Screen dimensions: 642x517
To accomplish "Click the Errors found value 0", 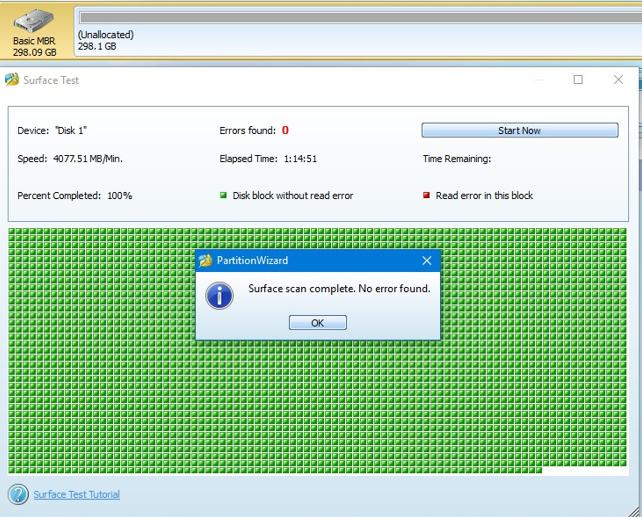I will pyautogui.click(x=285, y=130).
